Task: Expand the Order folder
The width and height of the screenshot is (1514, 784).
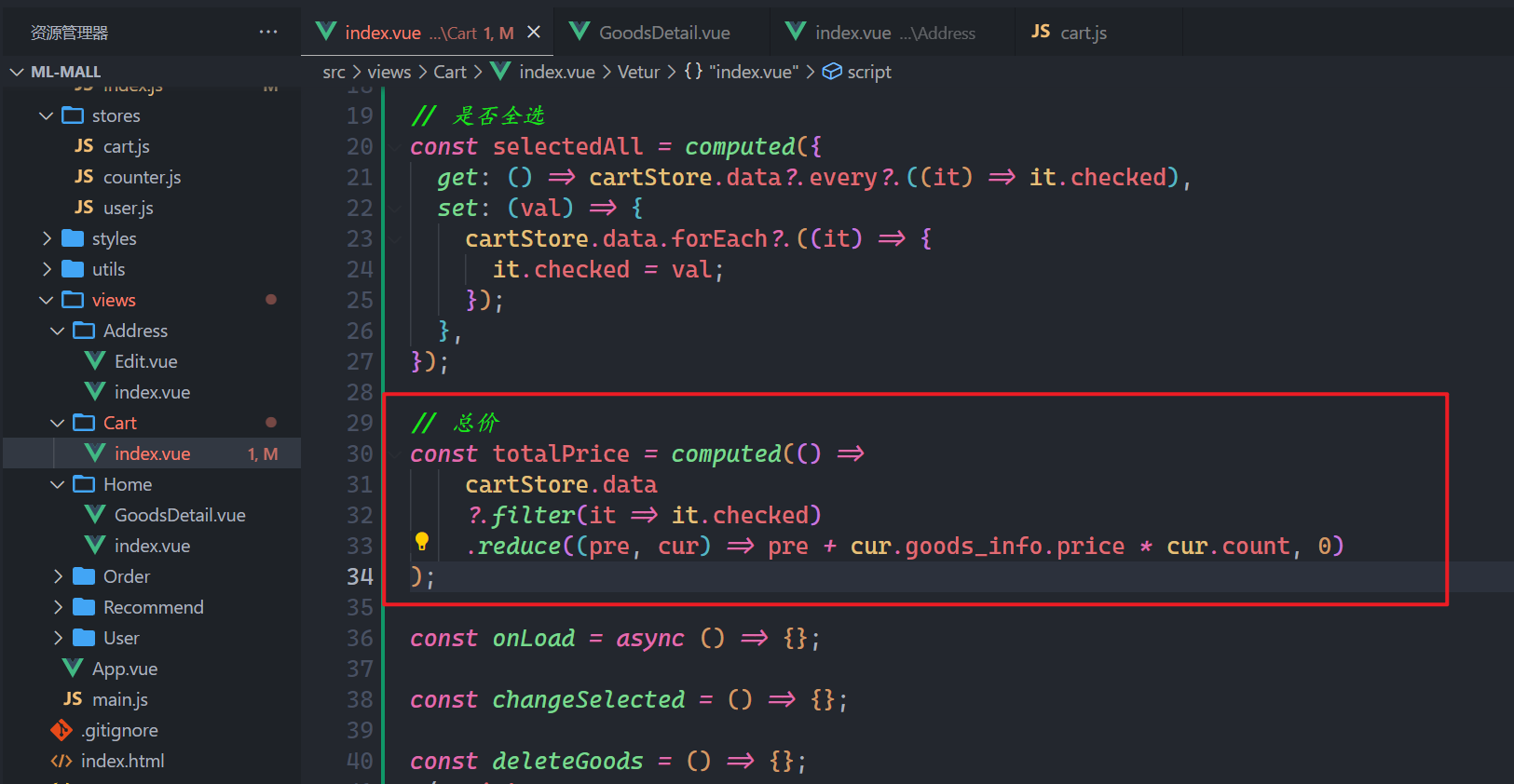Action: (58, 576)
